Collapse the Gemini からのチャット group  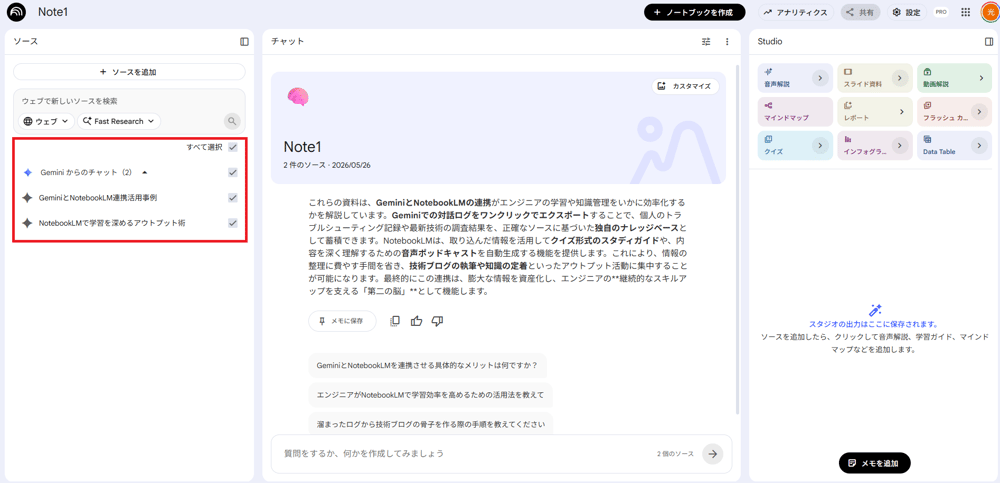145,172
